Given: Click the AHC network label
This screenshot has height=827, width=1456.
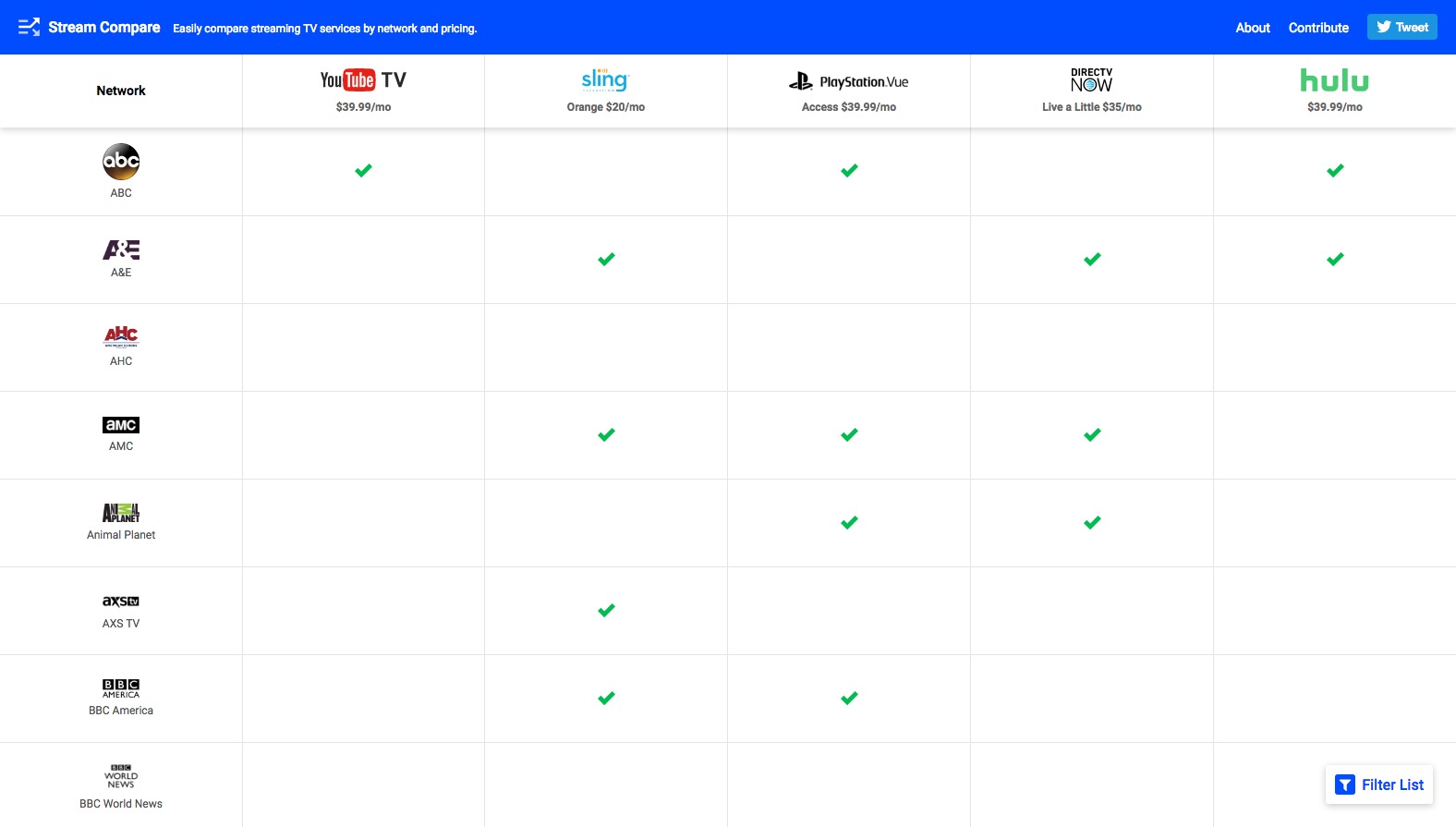Looking at the screenshot, I should point(121,361).
